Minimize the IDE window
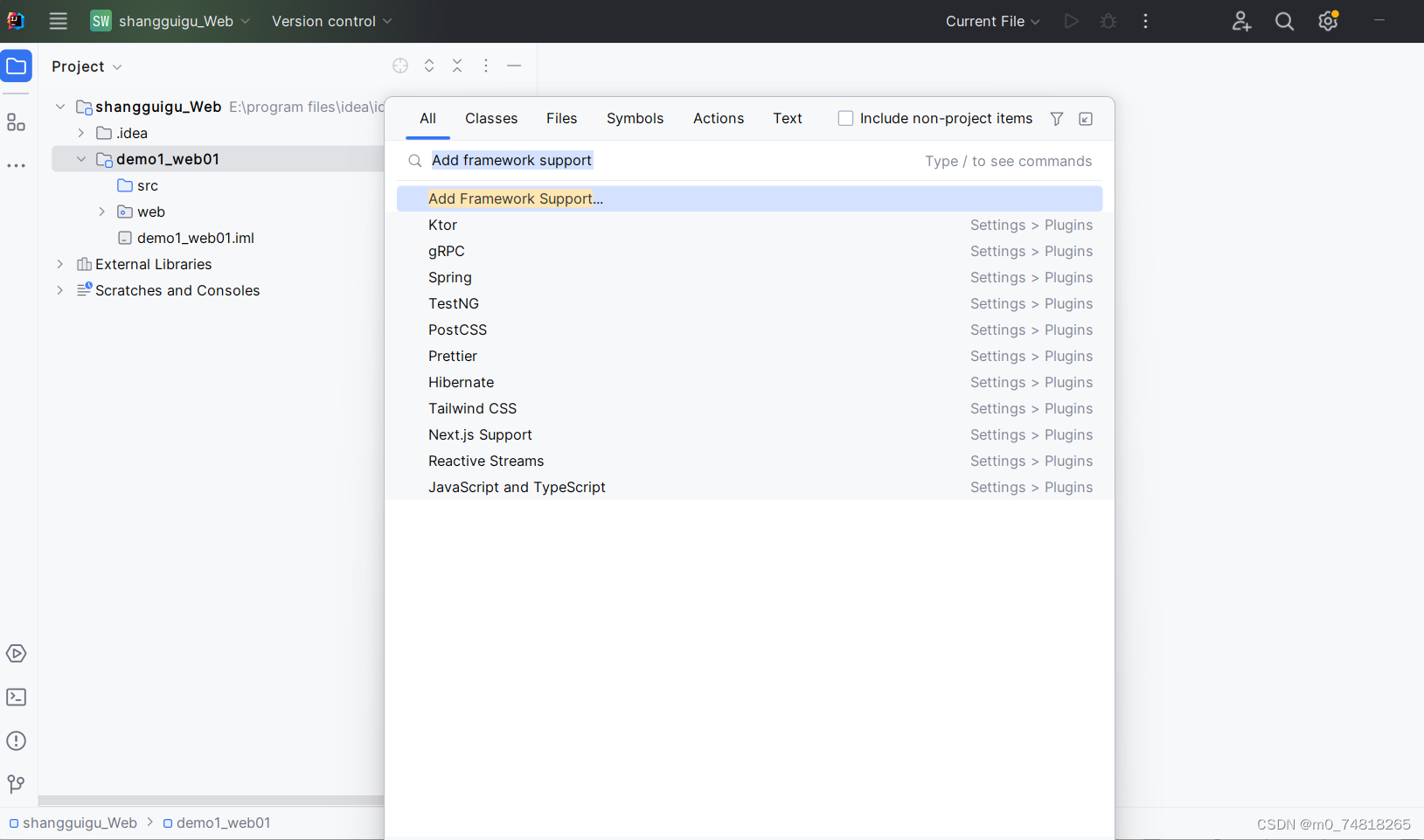 click(x=1379, y=20)
